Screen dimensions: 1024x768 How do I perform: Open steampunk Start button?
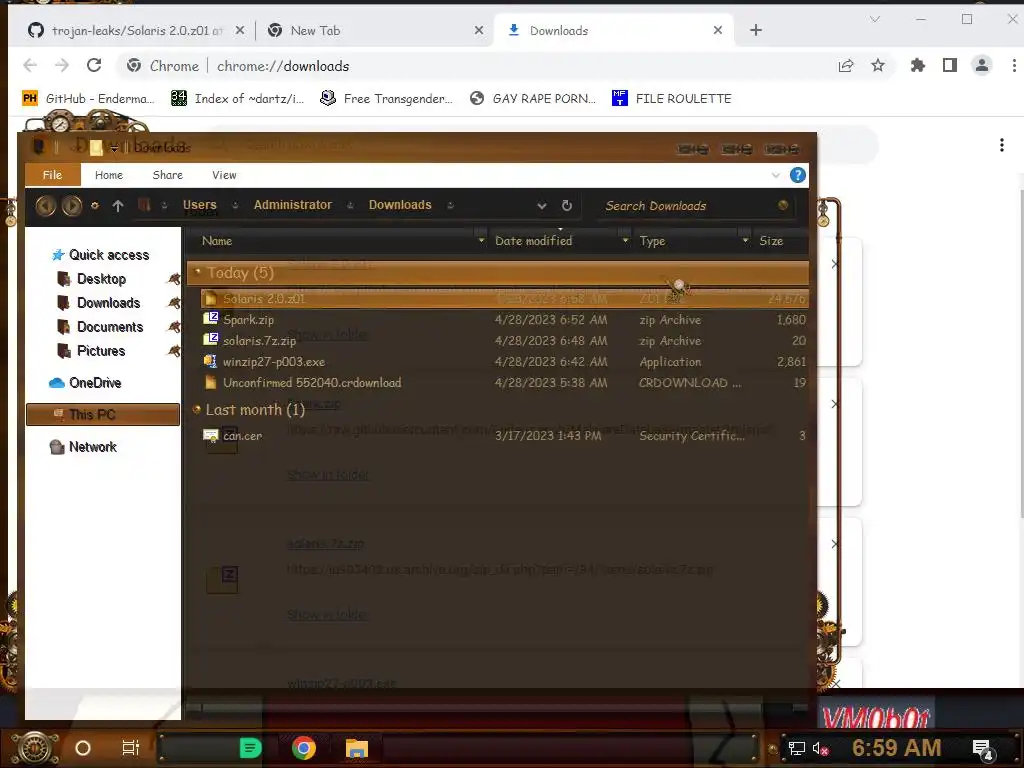[x=35, y=748]
